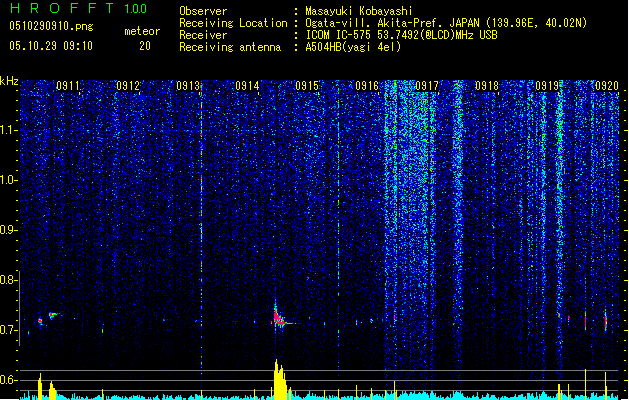The width and height of the screenshot is (629, 400).
Task: Click the tallest yellow intensity peak after 0914
Action: [280, 379]
